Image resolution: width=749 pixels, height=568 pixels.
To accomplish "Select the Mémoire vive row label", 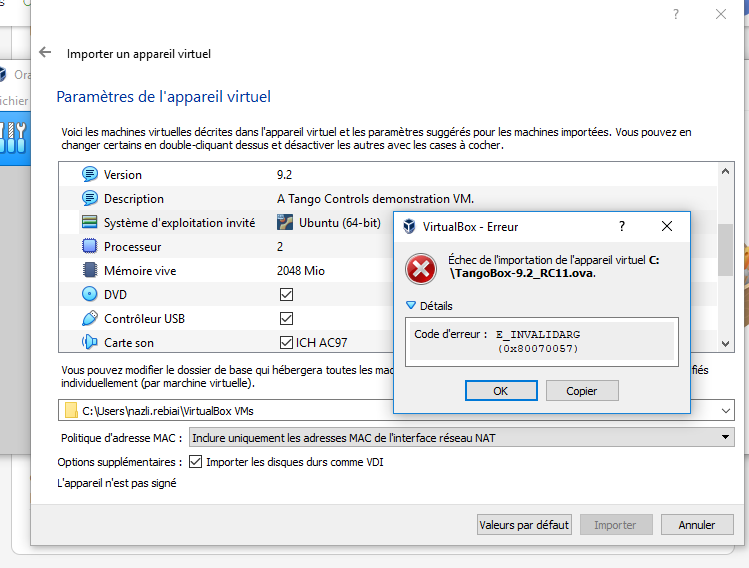I will 140,271.
